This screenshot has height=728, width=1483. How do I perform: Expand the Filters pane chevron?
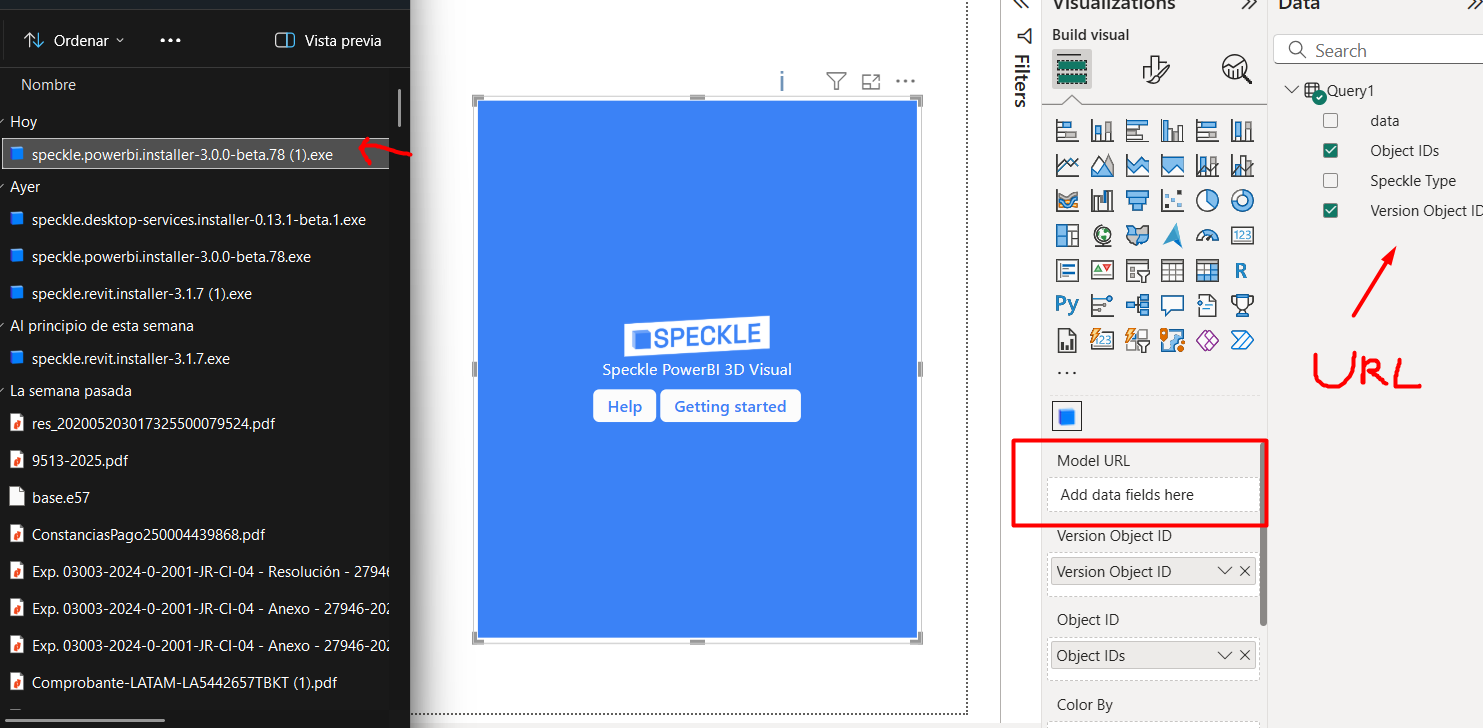(1021, 5)
